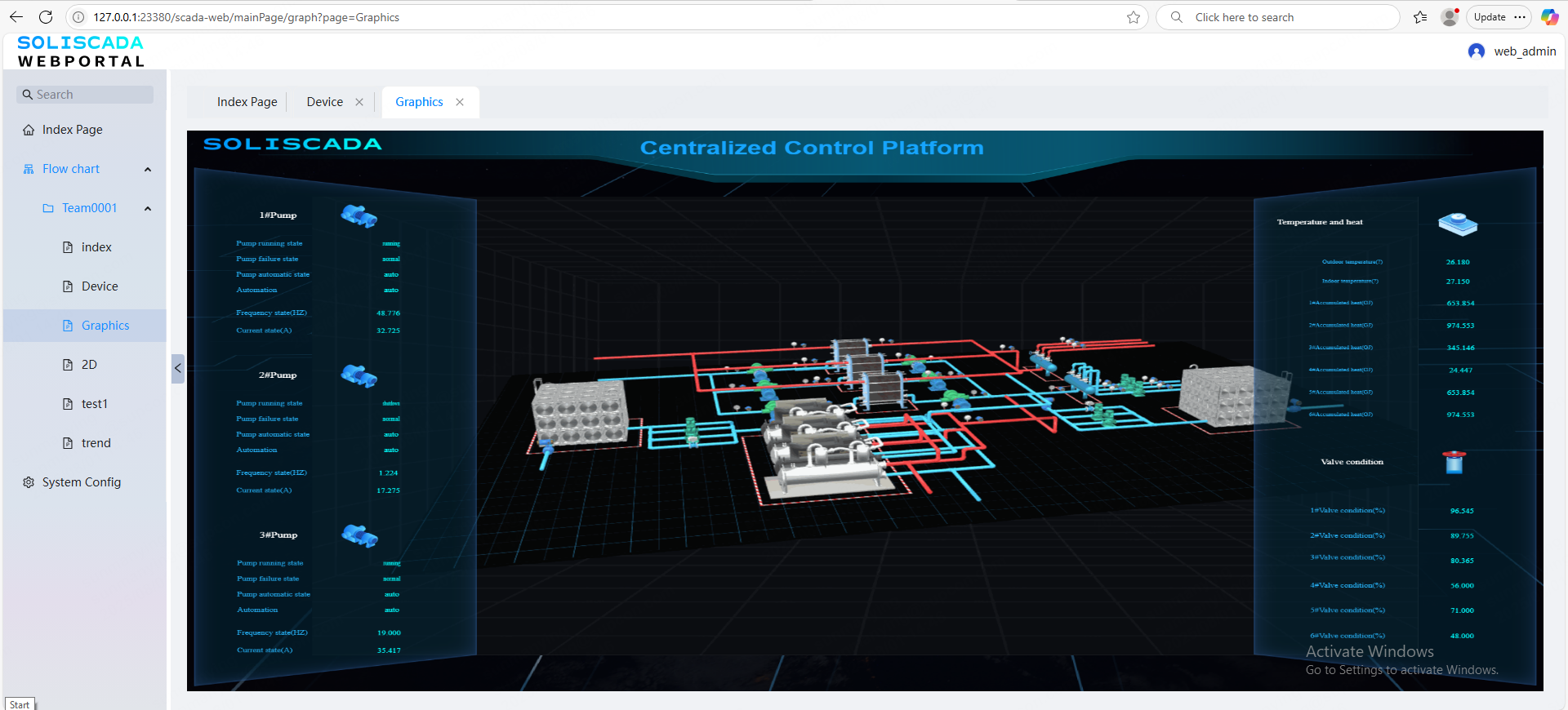The image size is (1568, 710).
Task: Collapse the Team0001 folder
Action: tap(148, 208)
